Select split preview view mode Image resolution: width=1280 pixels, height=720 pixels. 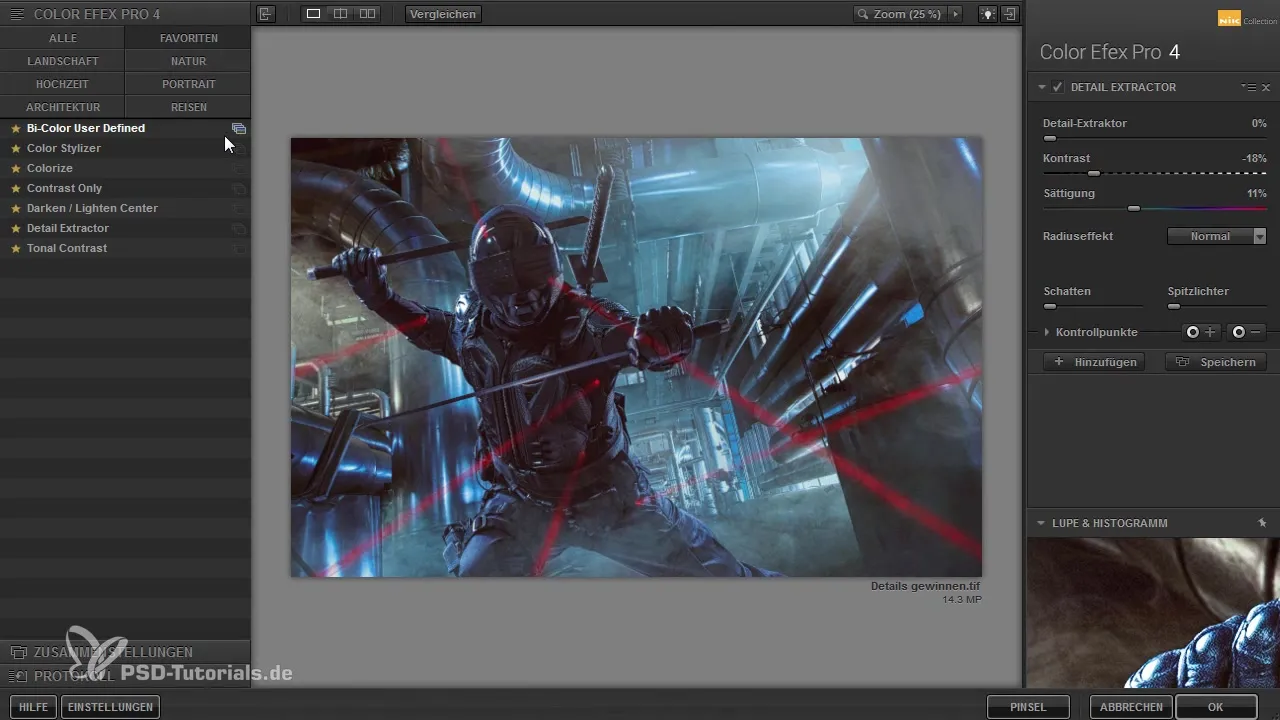(x=340, y=14)
